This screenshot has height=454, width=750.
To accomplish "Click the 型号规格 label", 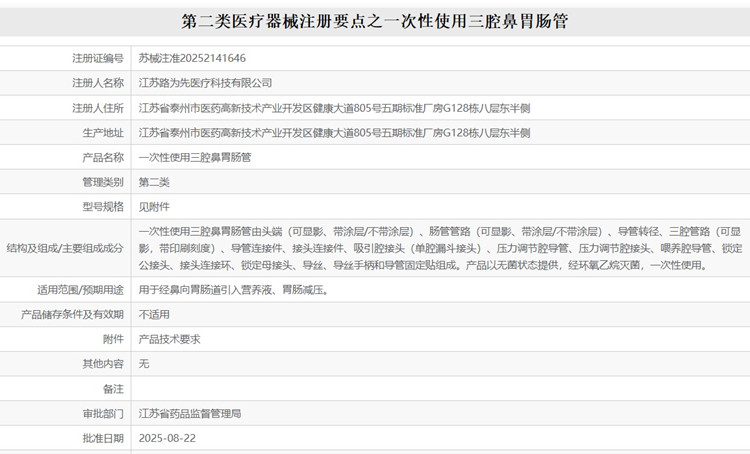I will 103,207.
